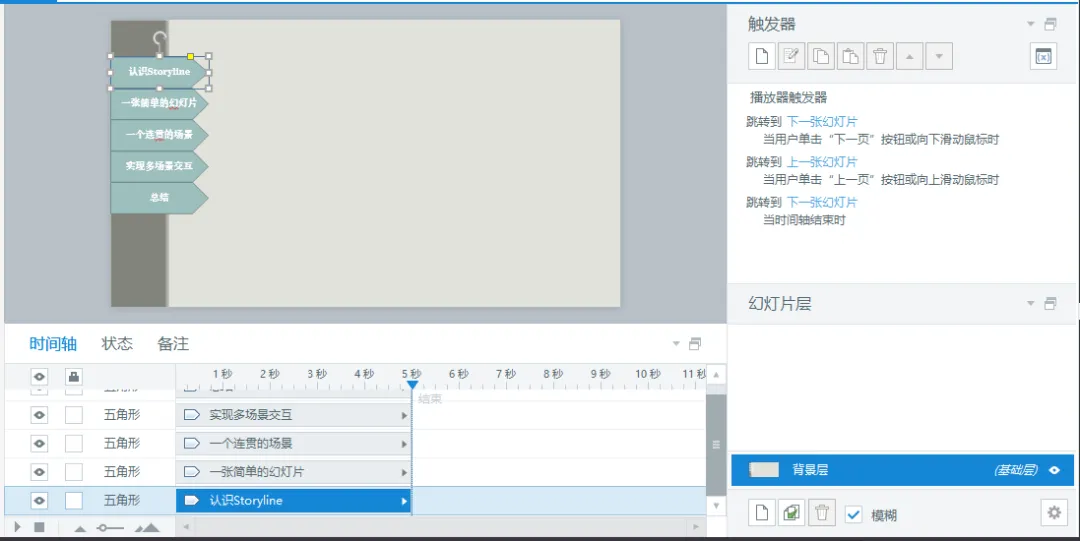Image resolution: width=1080 pixels, height=541 pixels.
Task: Hide the 一个连贯的场景 object
Action: coord(39,443)
